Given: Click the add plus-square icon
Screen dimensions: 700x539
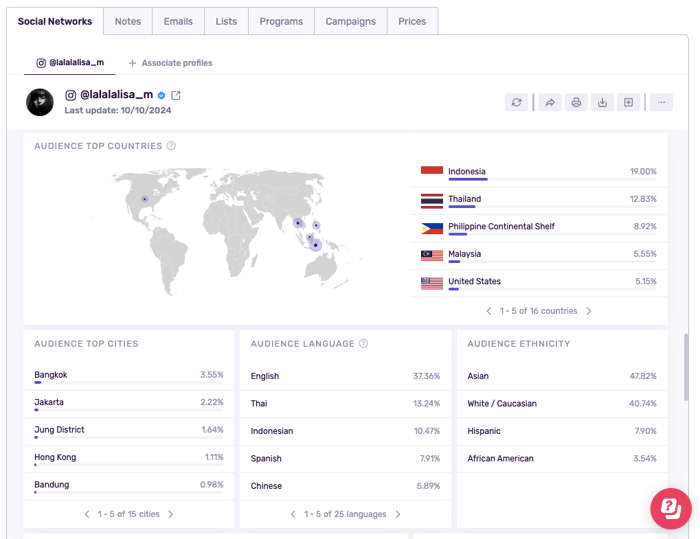Looking at the screenshot, I should click(628, 102).
